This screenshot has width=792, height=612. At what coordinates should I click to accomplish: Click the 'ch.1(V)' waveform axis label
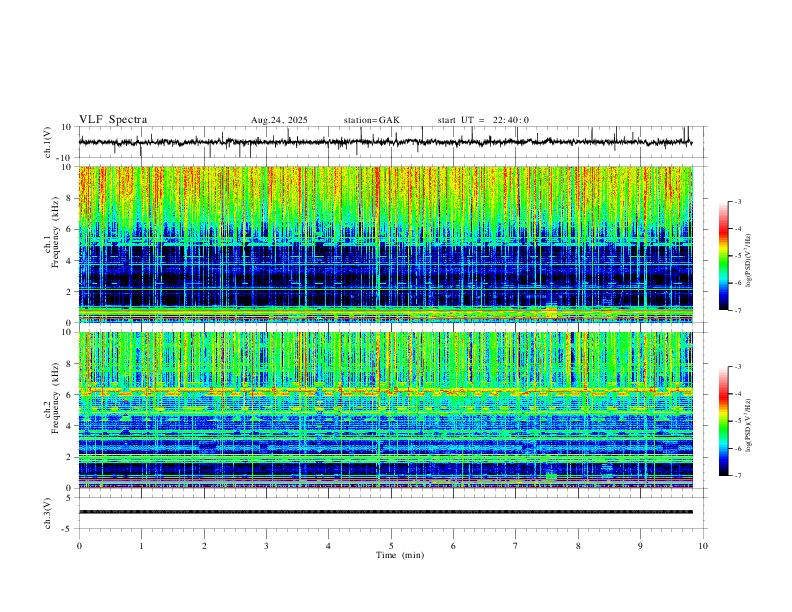pos(48,142)
